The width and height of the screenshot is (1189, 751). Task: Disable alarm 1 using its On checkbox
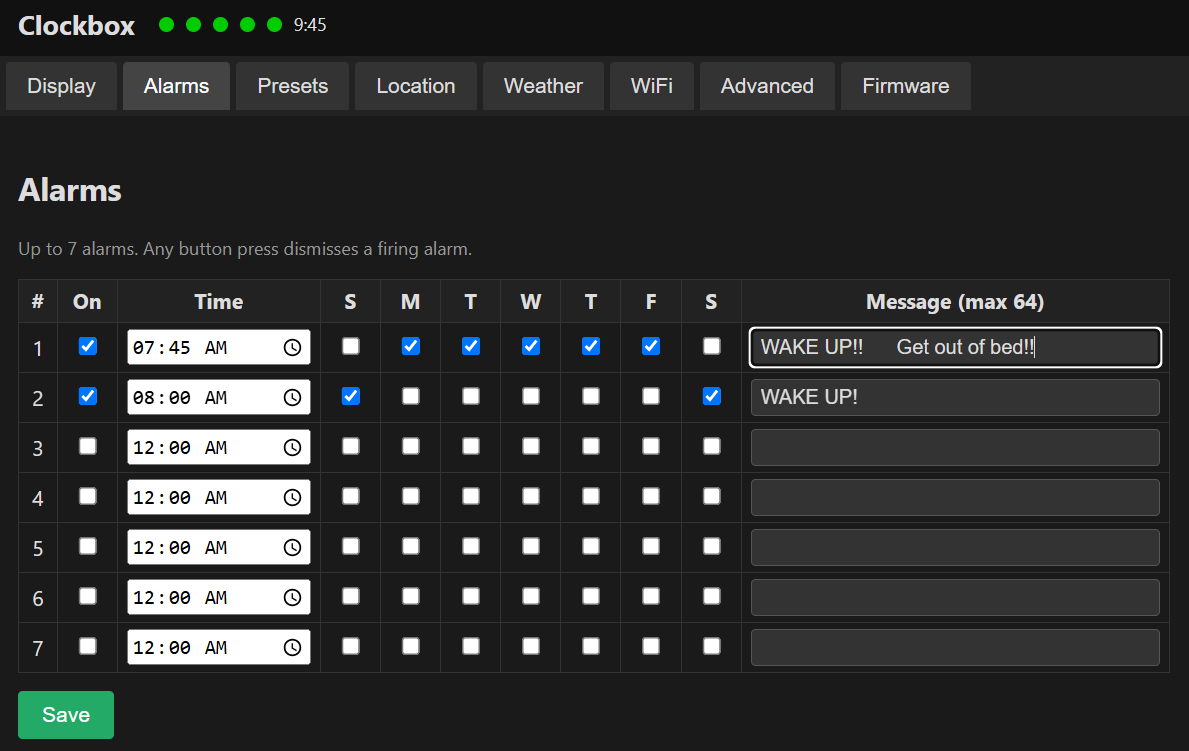[88, 346]
